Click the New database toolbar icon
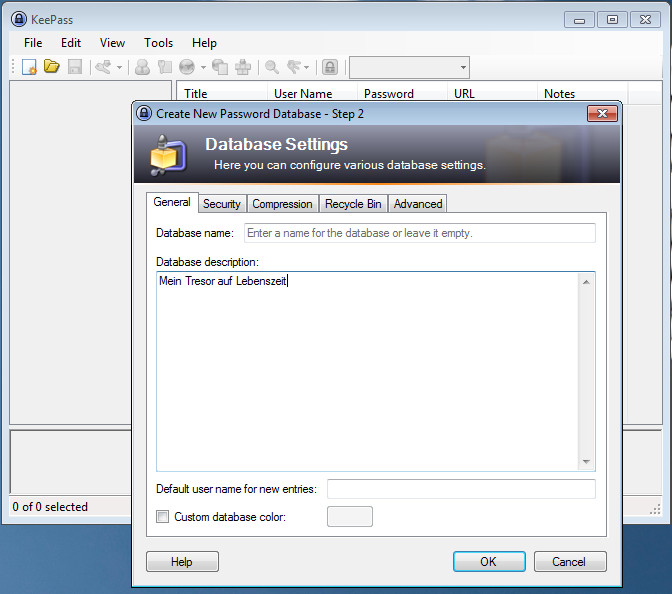The image size is (672, 594). [x=29, y=67]
